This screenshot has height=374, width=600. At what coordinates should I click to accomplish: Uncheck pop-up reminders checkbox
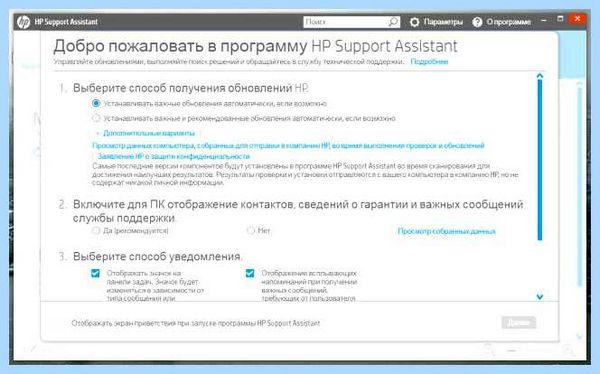250,273
